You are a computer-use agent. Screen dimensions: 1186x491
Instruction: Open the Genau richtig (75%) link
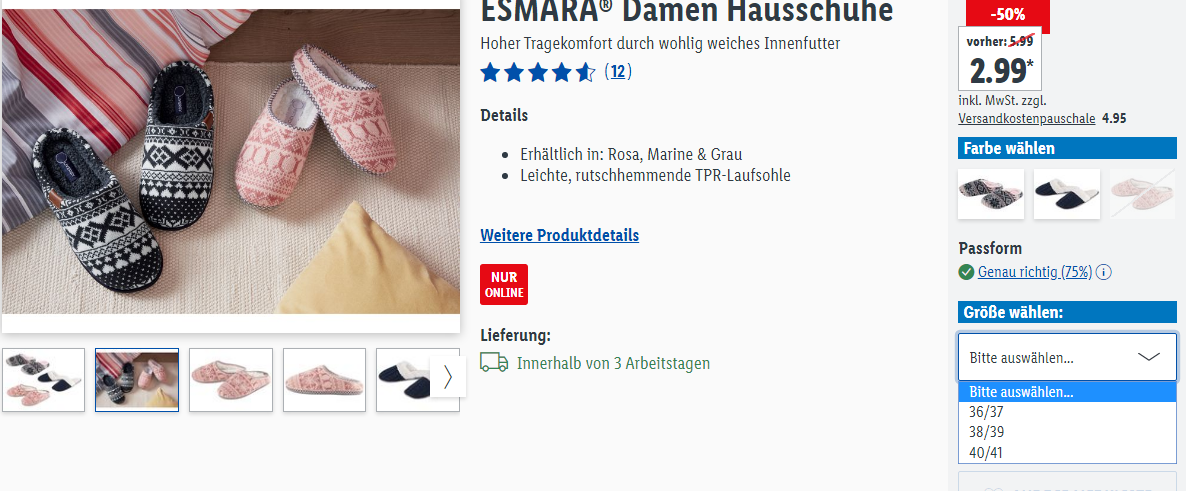click(x=1035, y=272)
